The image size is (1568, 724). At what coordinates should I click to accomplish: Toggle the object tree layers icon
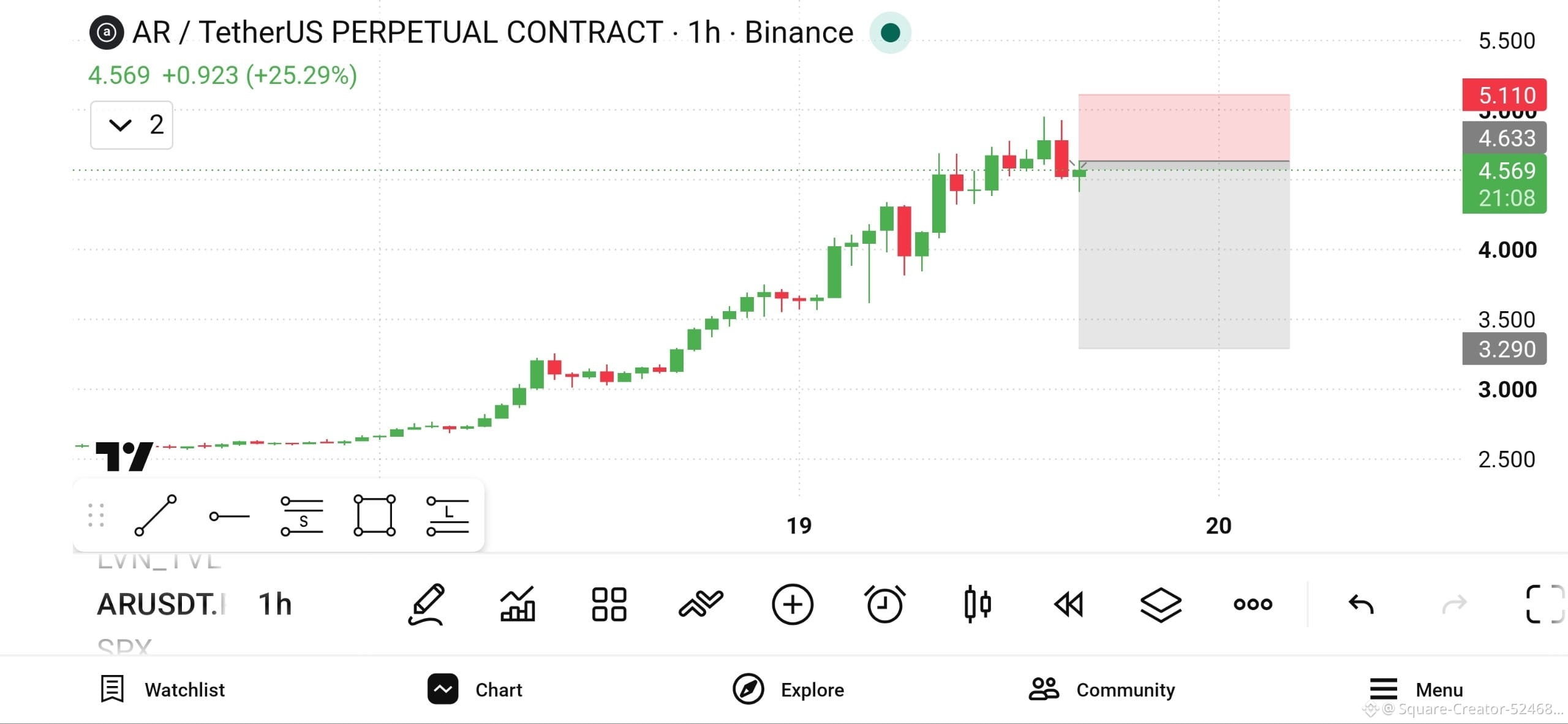coord(1161,604)
